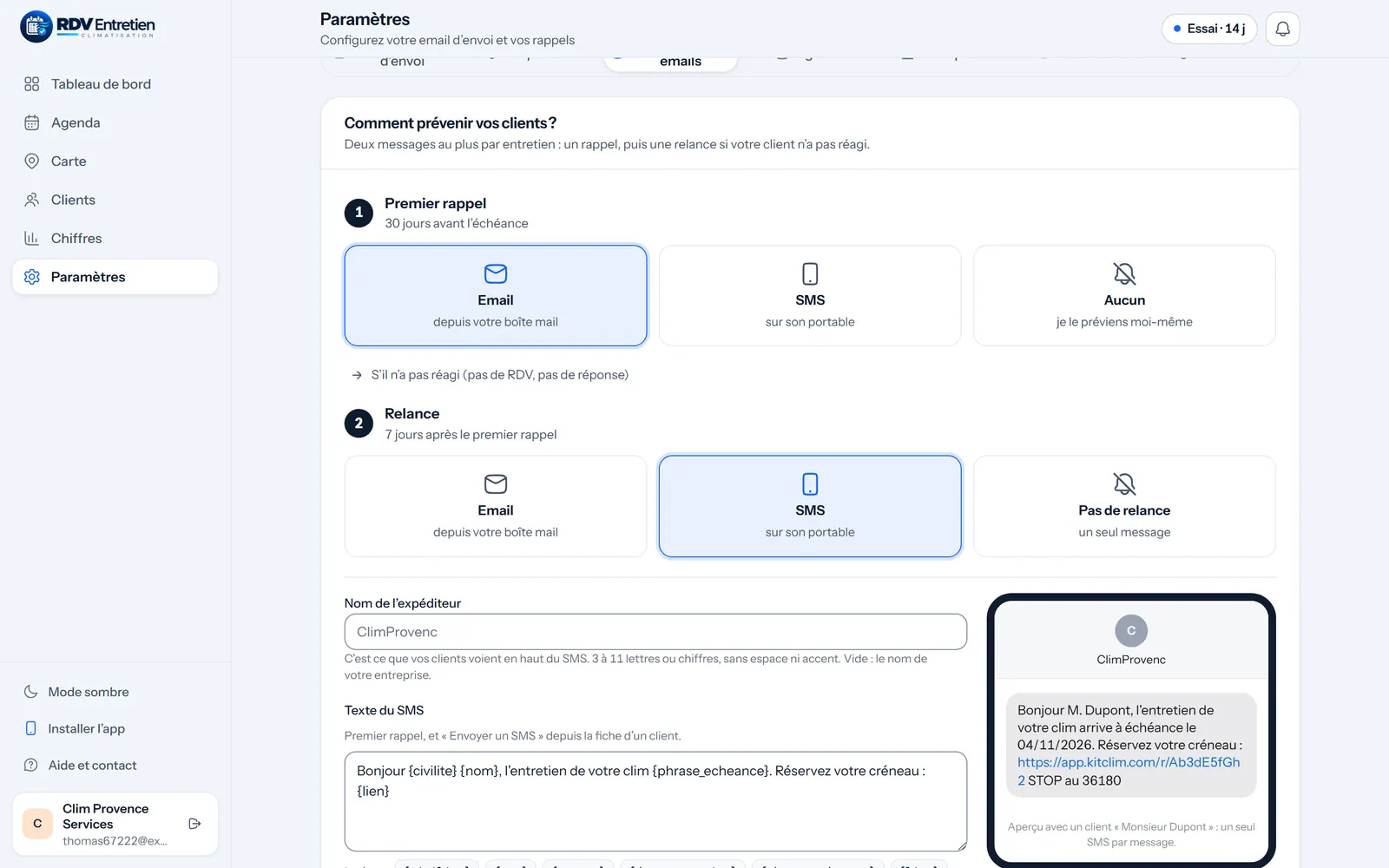Click the "Premier rappel, et « Envoyer un SMS »" hint
The image size is (1389, 868).
coord(513,736)
